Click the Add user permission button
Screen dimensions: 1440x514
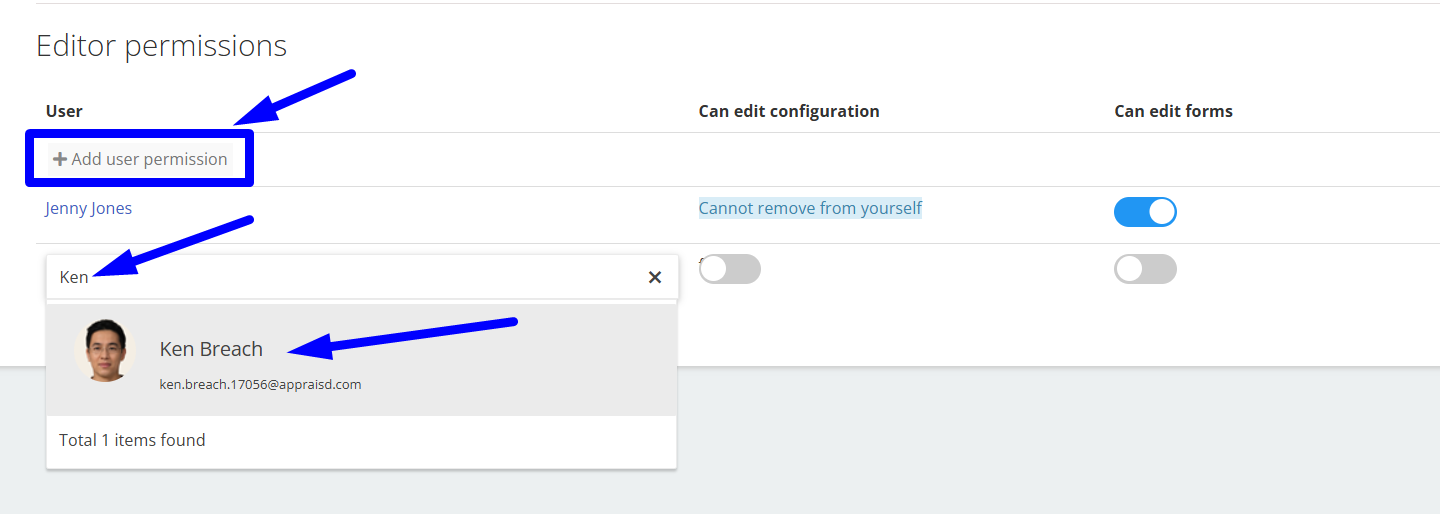point(140,159)
